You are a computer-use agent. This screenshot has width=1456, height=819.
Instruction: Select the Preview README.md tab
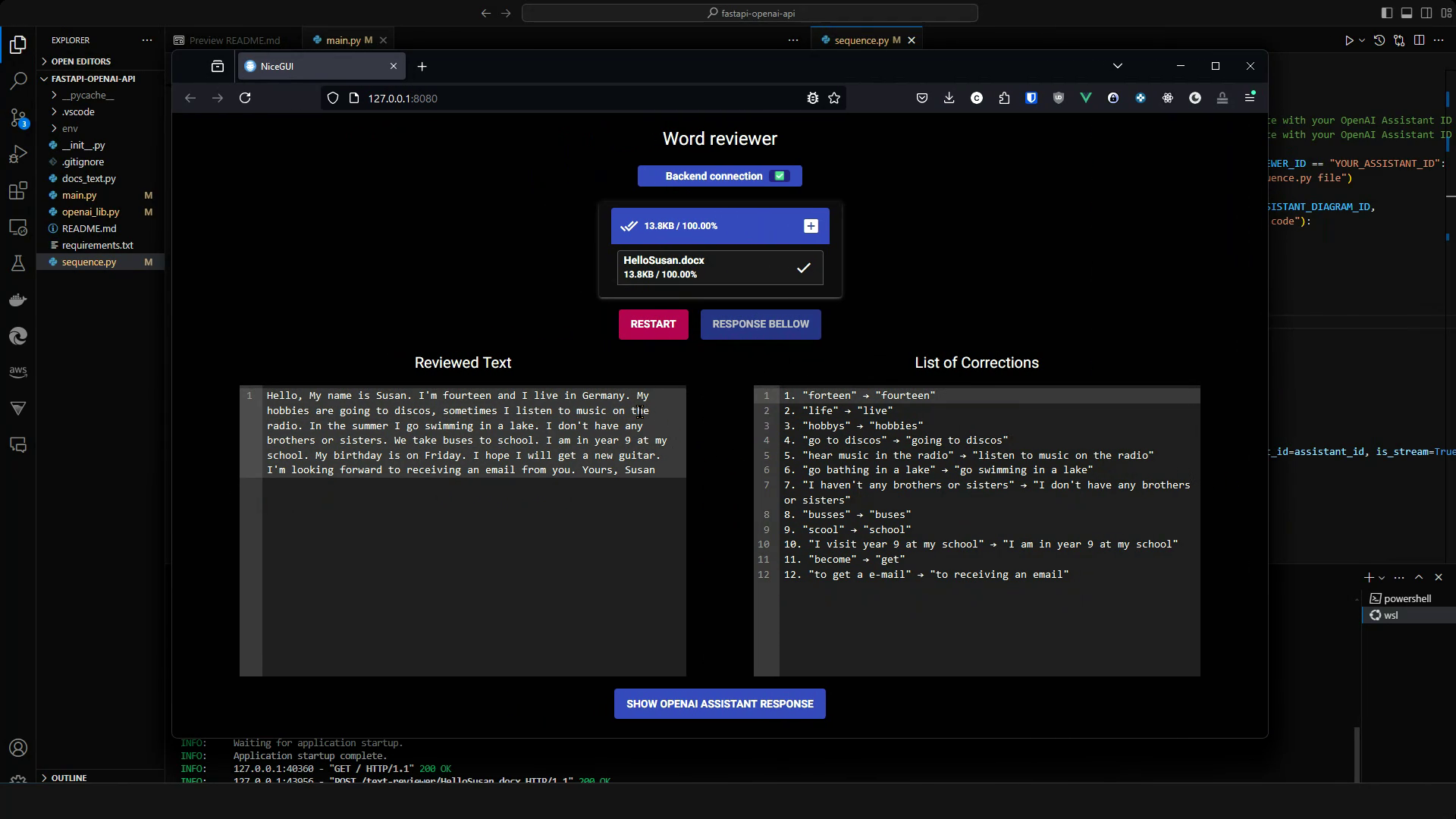click(x=234, y=40)
